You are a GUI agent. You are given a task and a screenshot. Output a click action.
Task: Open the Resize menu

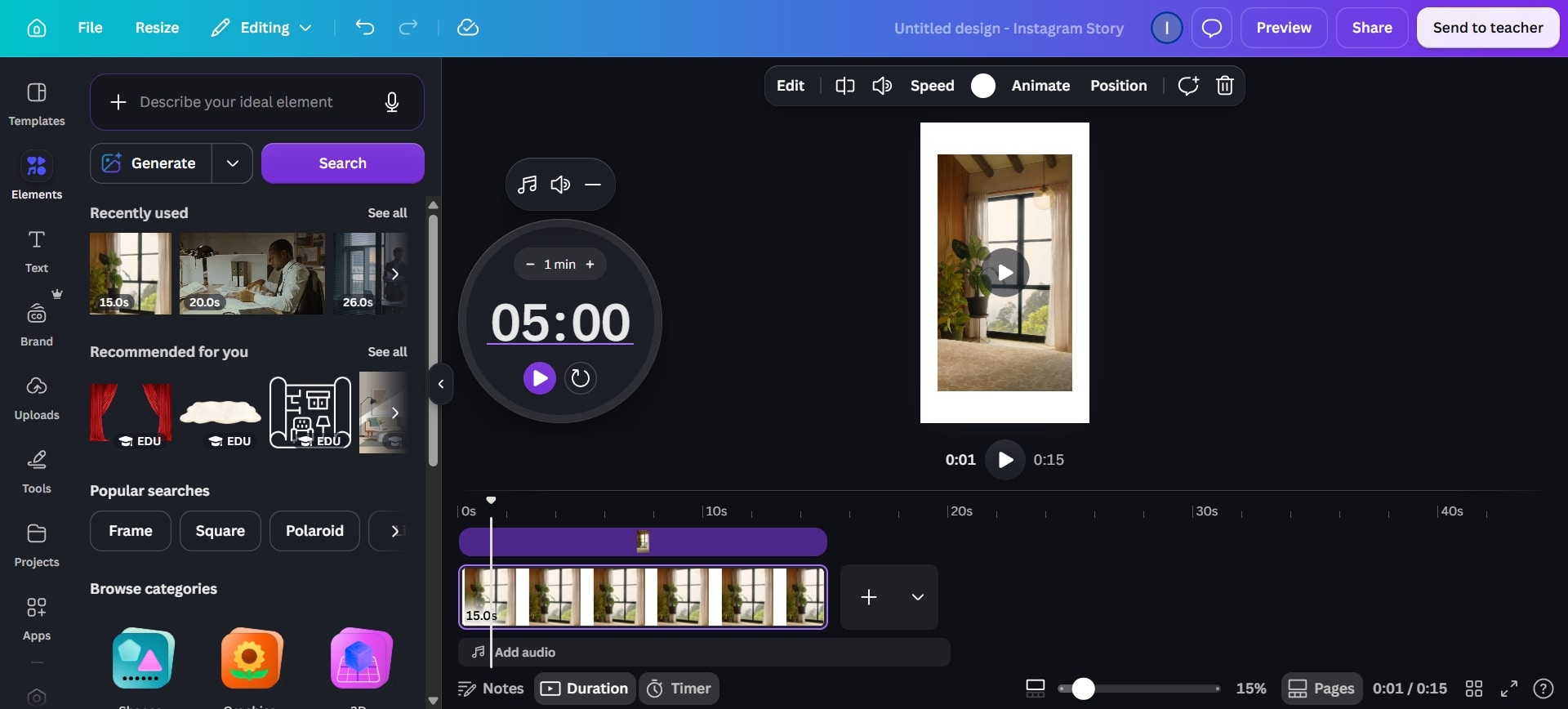(157, 28)
